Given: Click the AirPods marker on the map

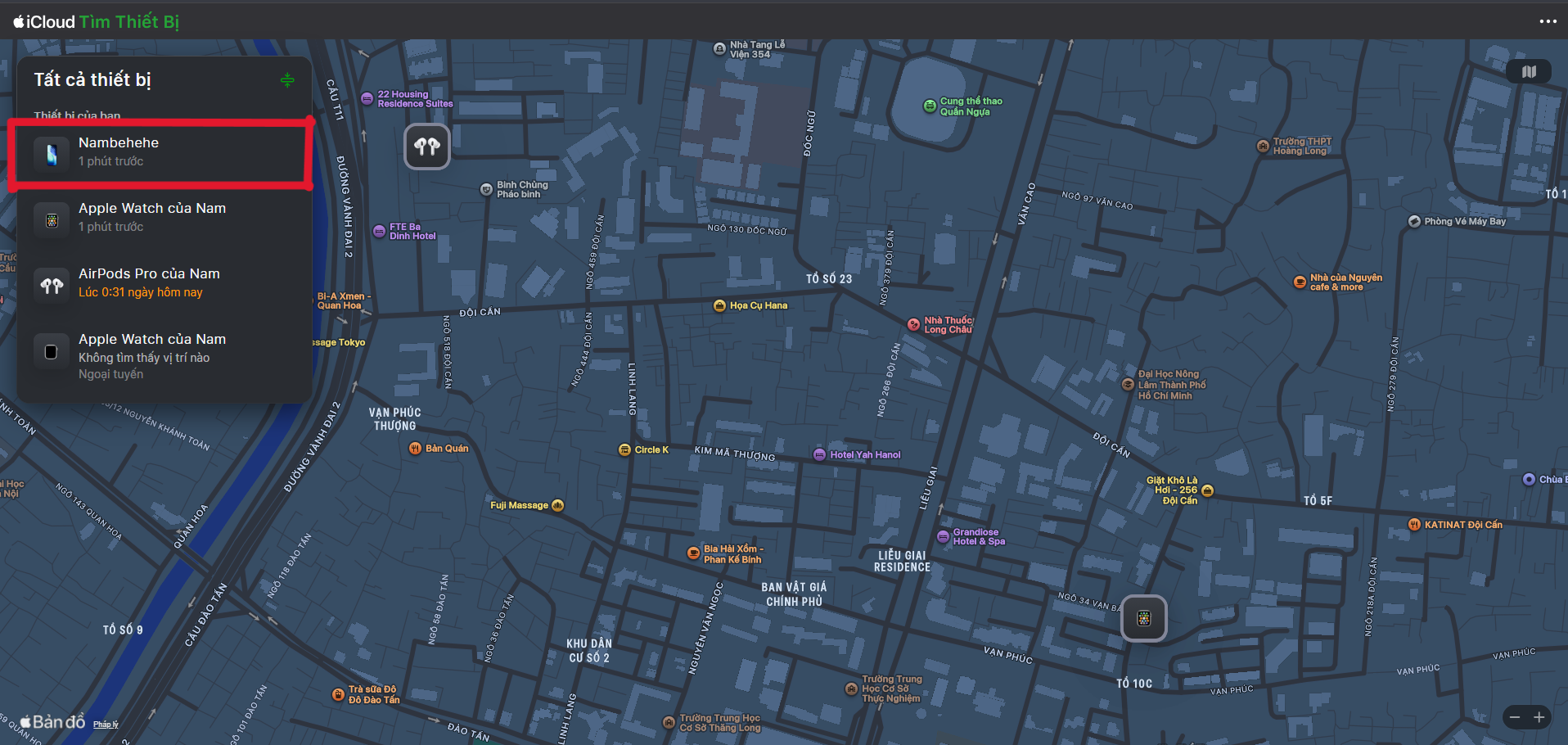Looking at the screenshot, I should (x=427, y=147).
